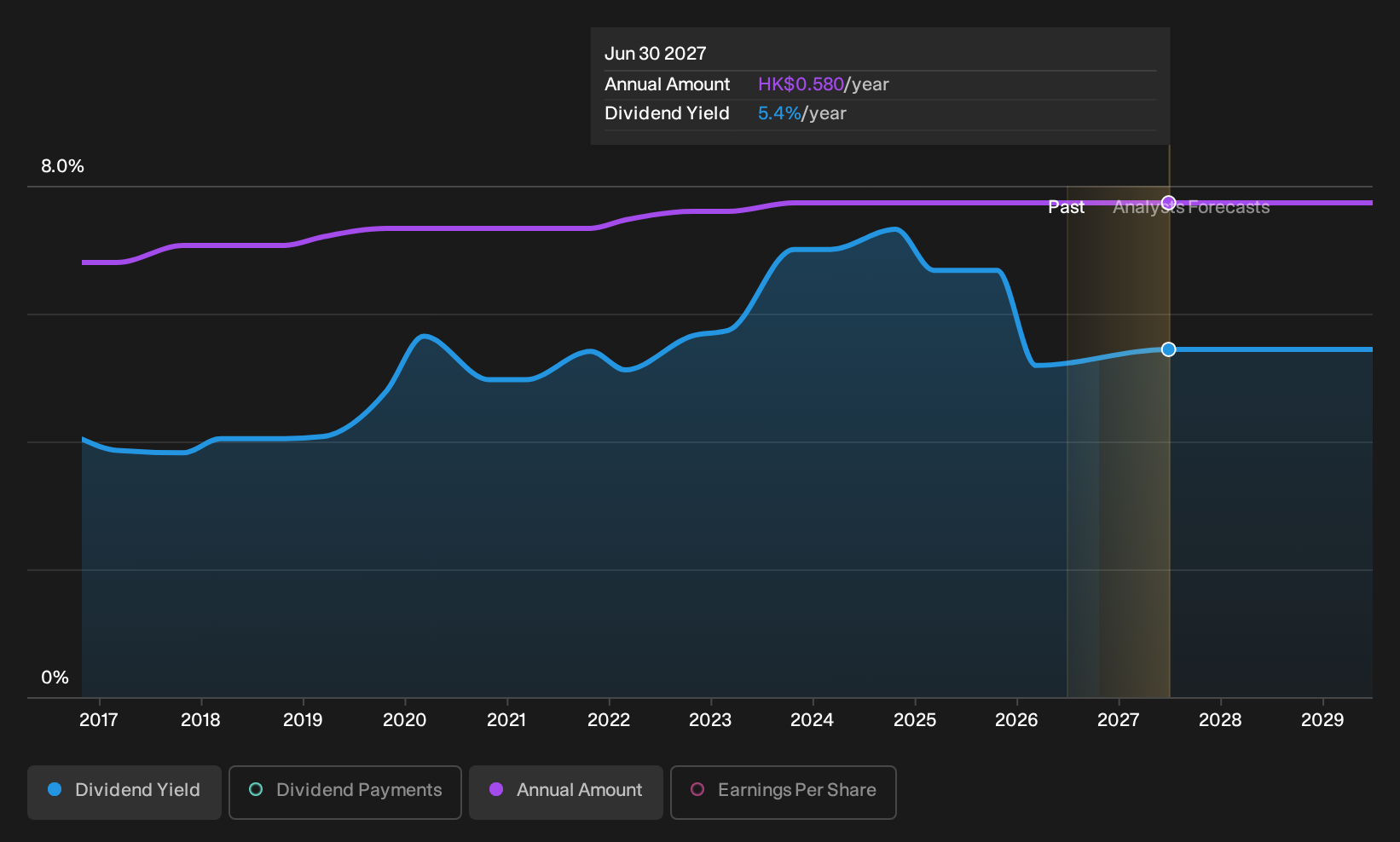Click the tooltip Annual Amount label
The image size is (1400, 842).
(667, 84)
